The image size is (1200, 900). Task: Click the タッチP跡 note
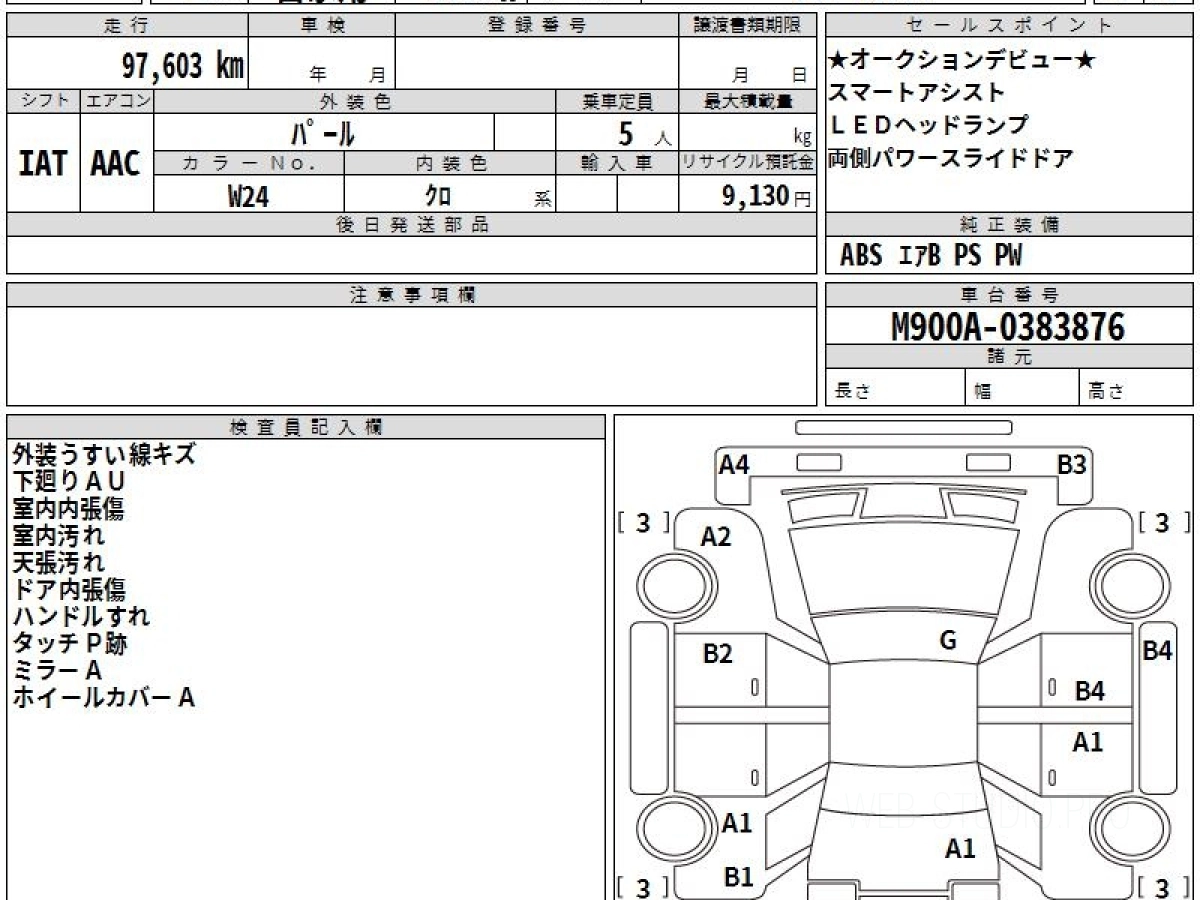(70, 643)
